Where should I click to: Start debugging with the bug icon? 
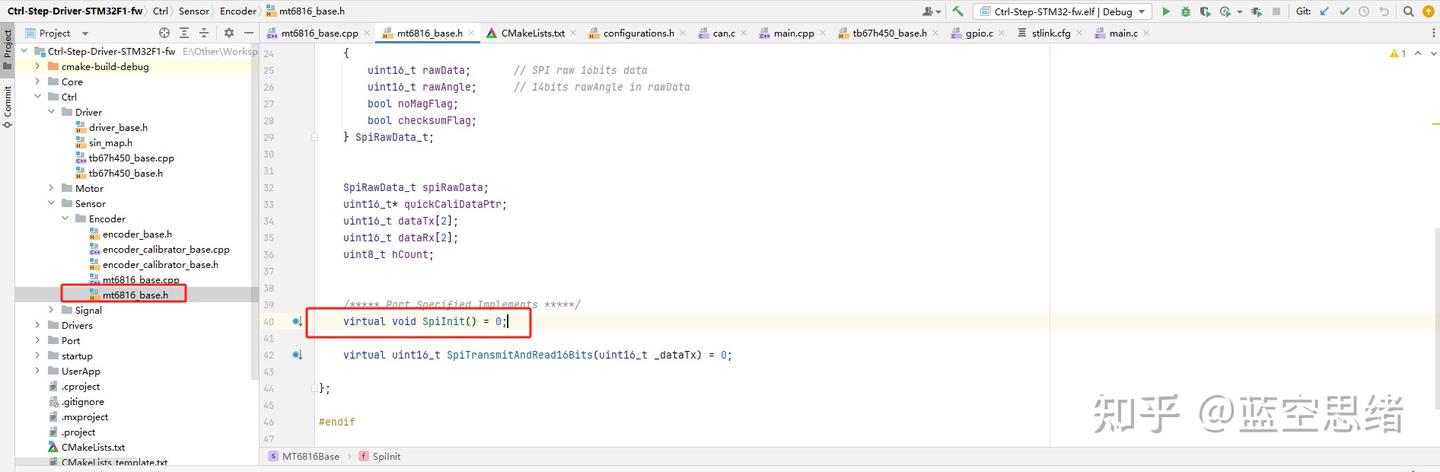1186,12
